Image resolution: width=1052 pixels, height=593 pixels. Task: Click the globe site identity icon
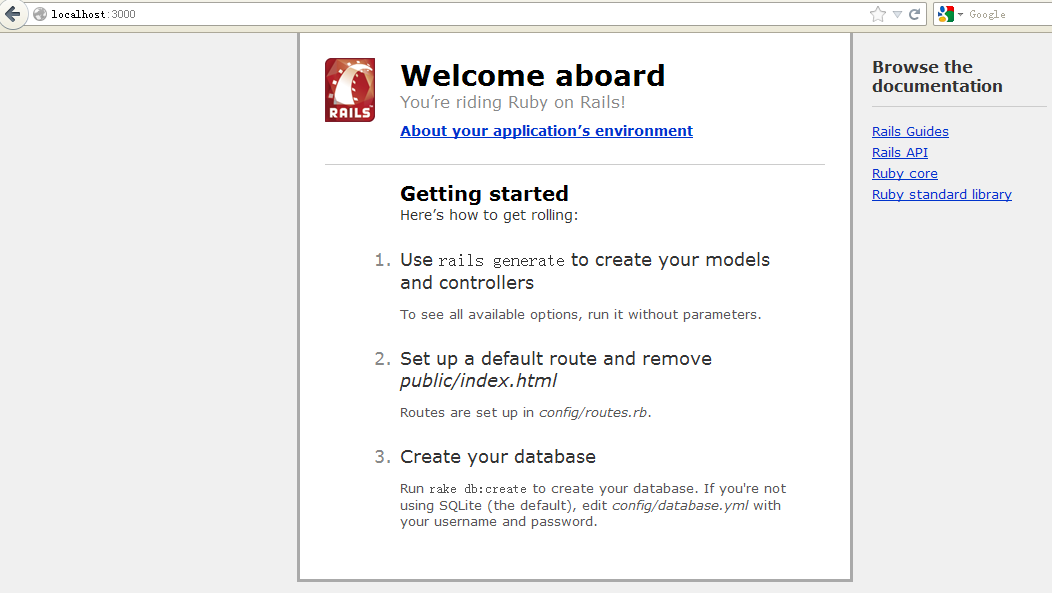tap(40, 14)
